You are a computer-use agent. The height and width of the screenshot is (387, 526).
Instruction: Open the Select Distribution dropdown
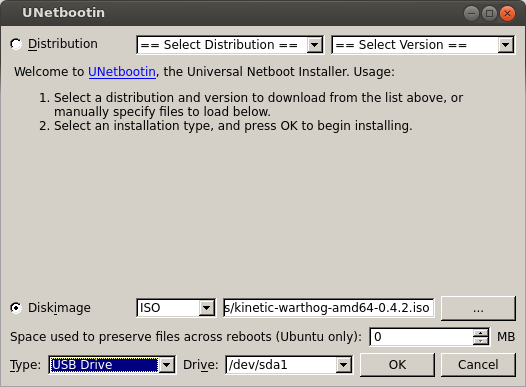pyautogui.click(x=230, y=45)
